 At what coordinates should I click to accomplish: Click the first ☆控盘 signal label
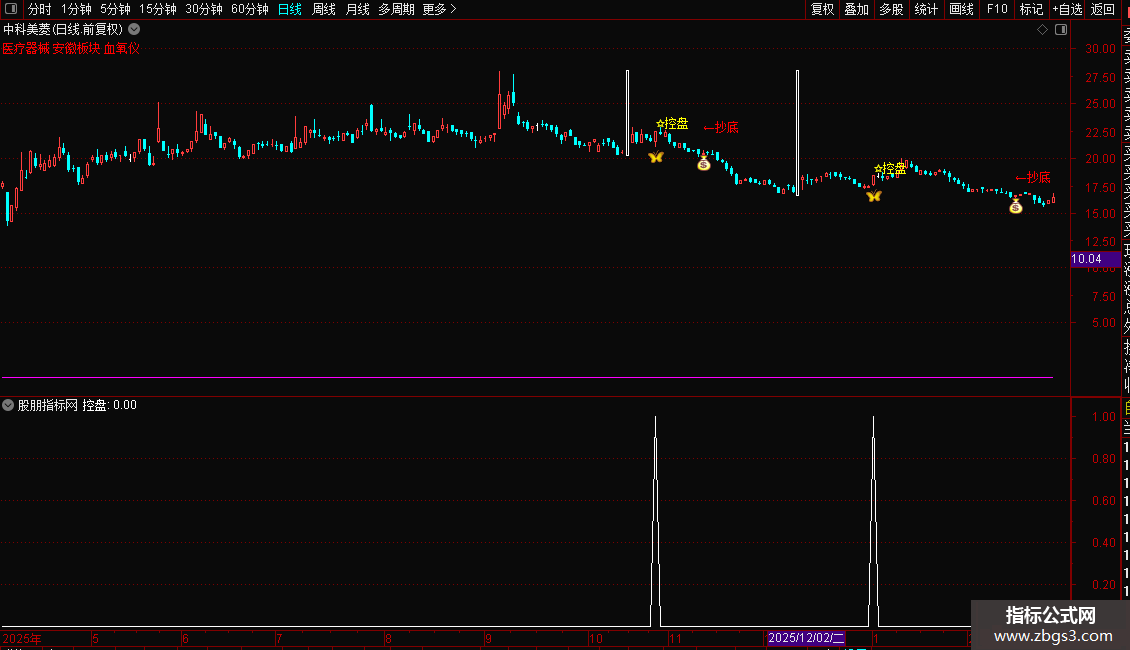[x=672, y=124]
